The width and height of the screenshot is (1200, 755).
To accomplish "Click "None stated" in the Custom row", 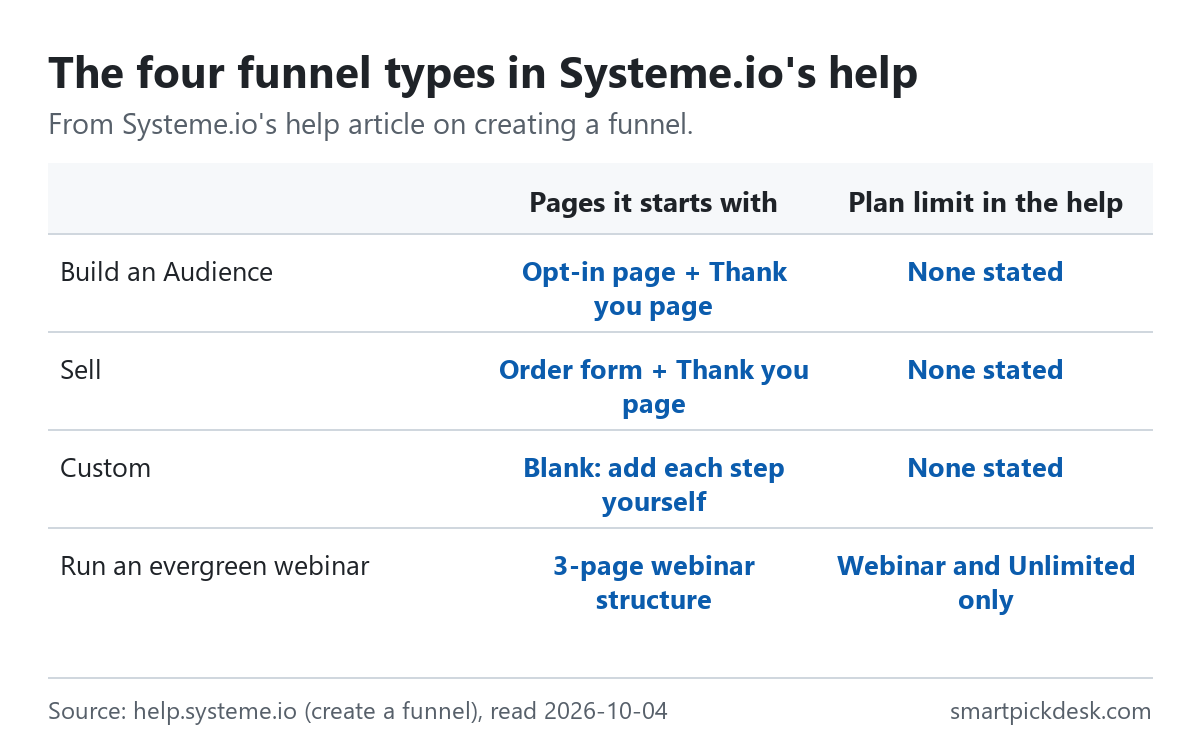I will (x=985, y=468).
